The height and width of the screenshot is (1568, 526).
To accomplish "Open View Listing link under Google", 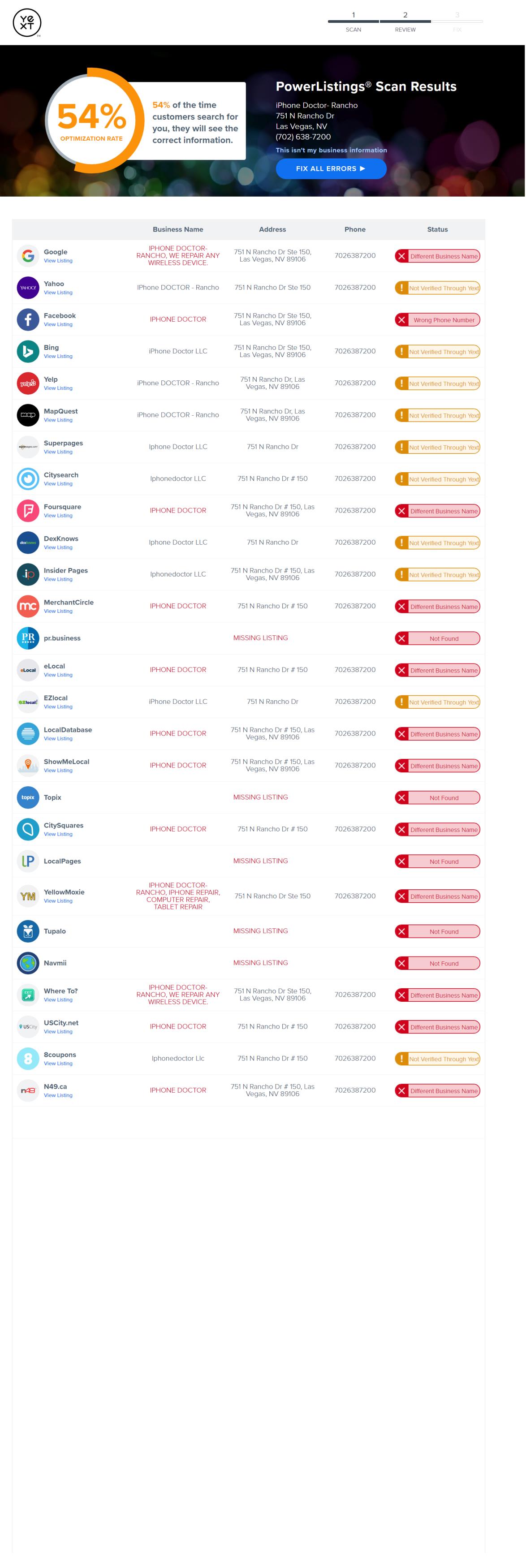I will pyautogui.click(x=58, y=261).
